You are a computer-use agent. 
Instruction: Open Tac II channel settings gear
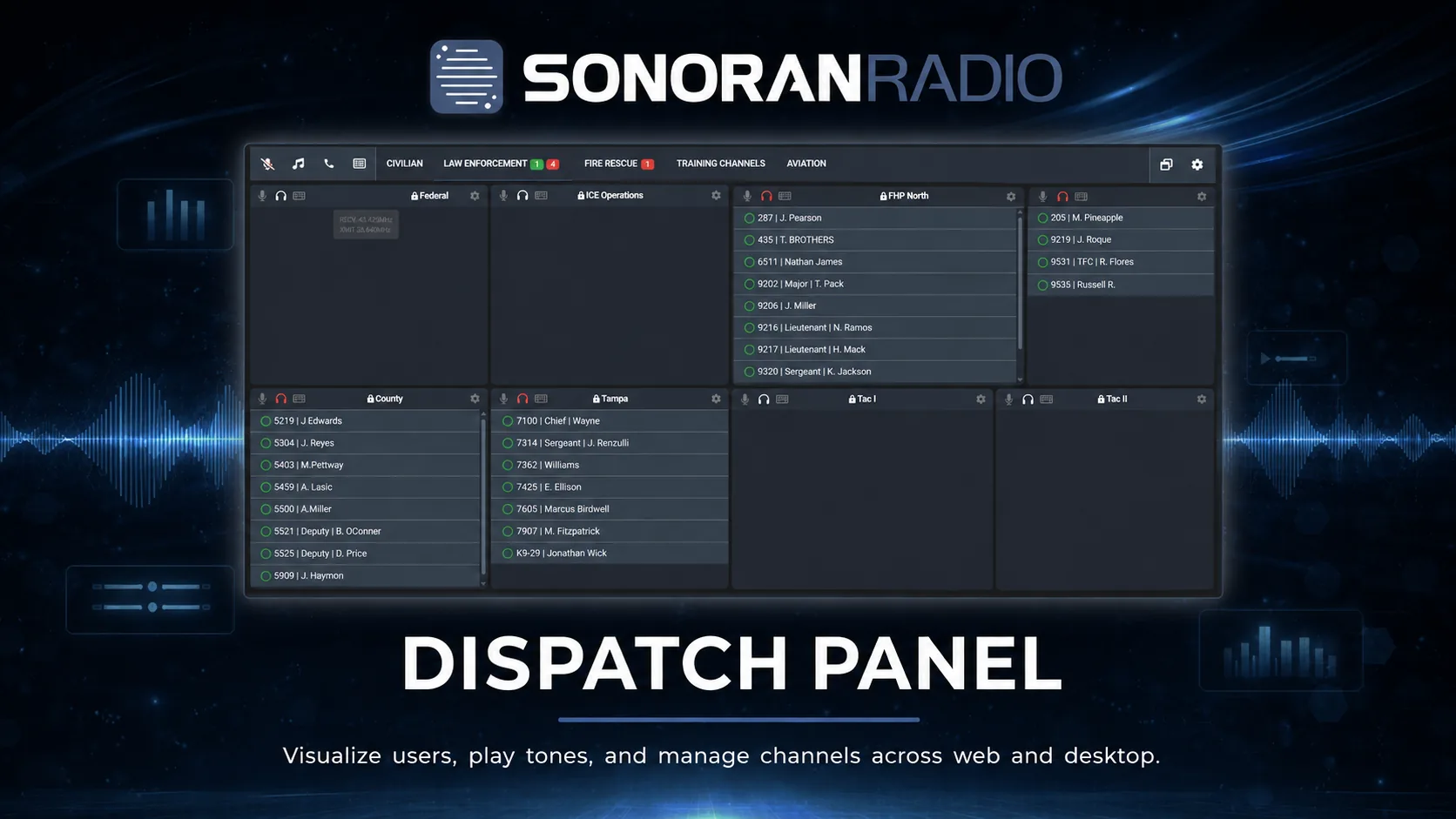coord(1202,399)
